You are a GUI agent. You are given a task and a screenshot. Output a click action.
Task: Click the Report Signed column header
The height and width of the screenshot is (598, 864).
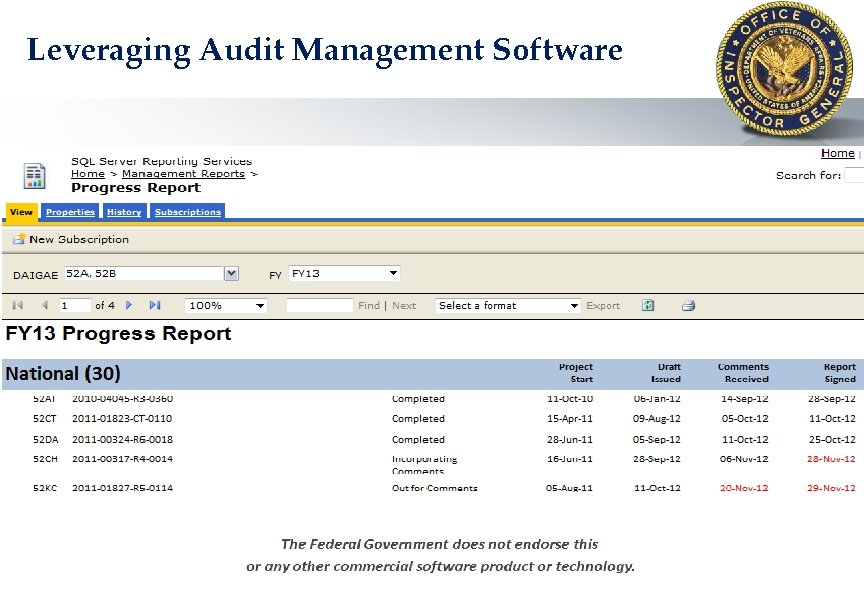point(840,373)
